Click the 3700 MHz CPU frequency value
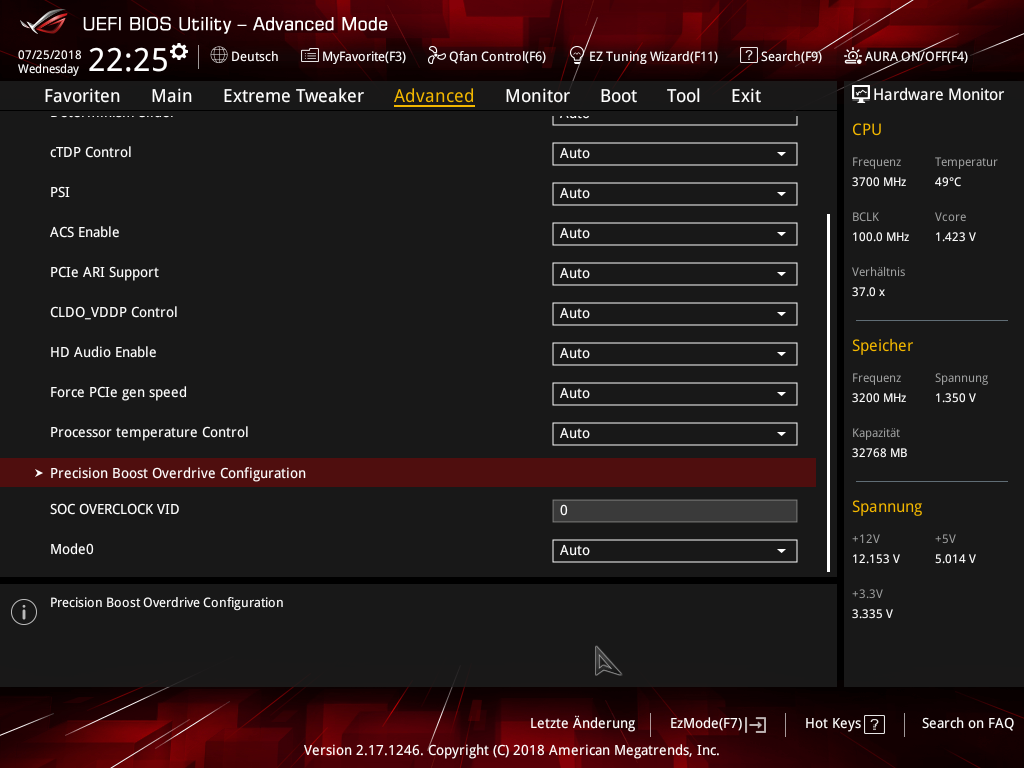This screenshot has height=768, width=1024. 879,182
